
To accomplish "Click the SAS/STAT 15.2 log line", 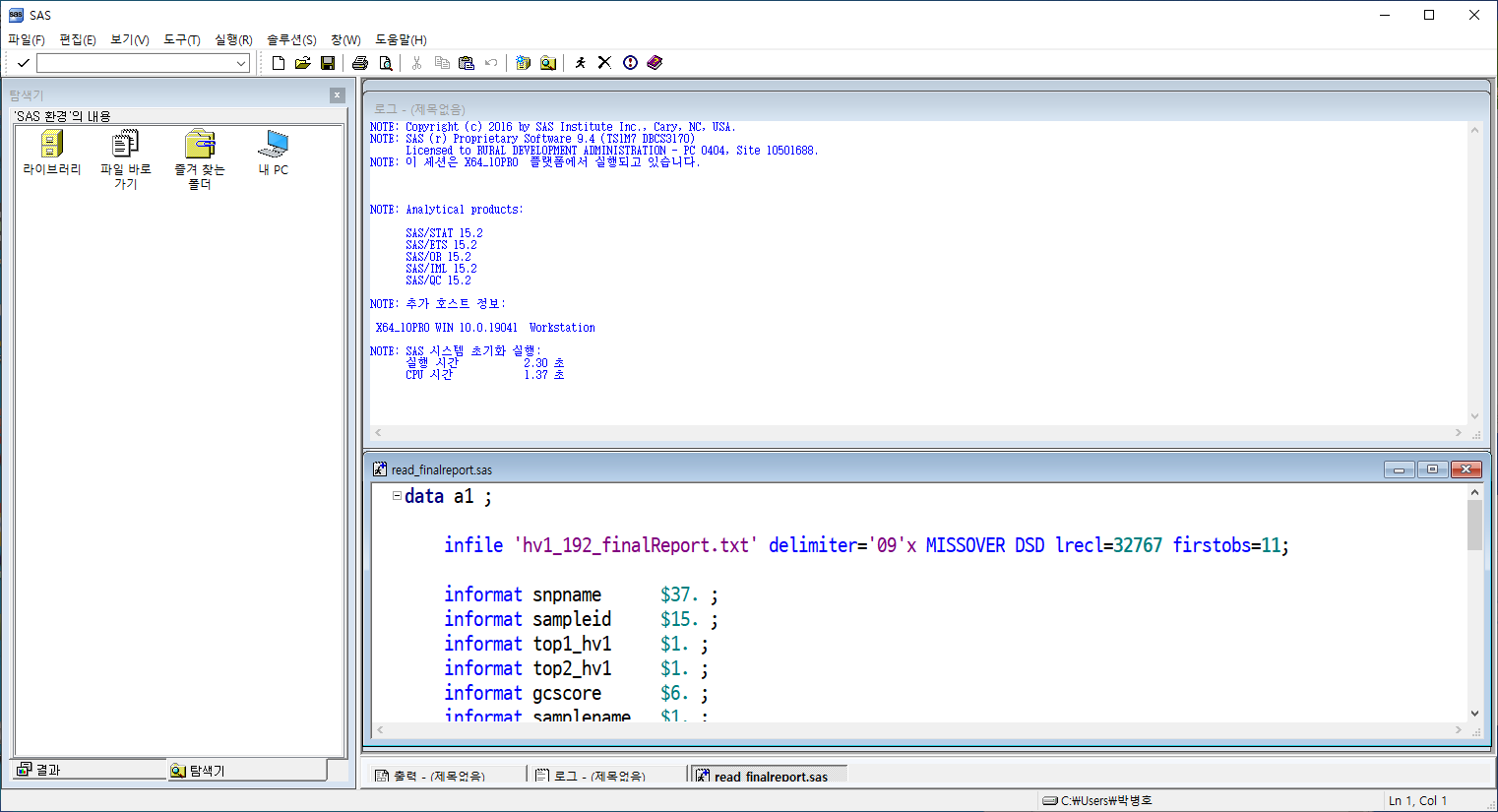I will (444, 233).
